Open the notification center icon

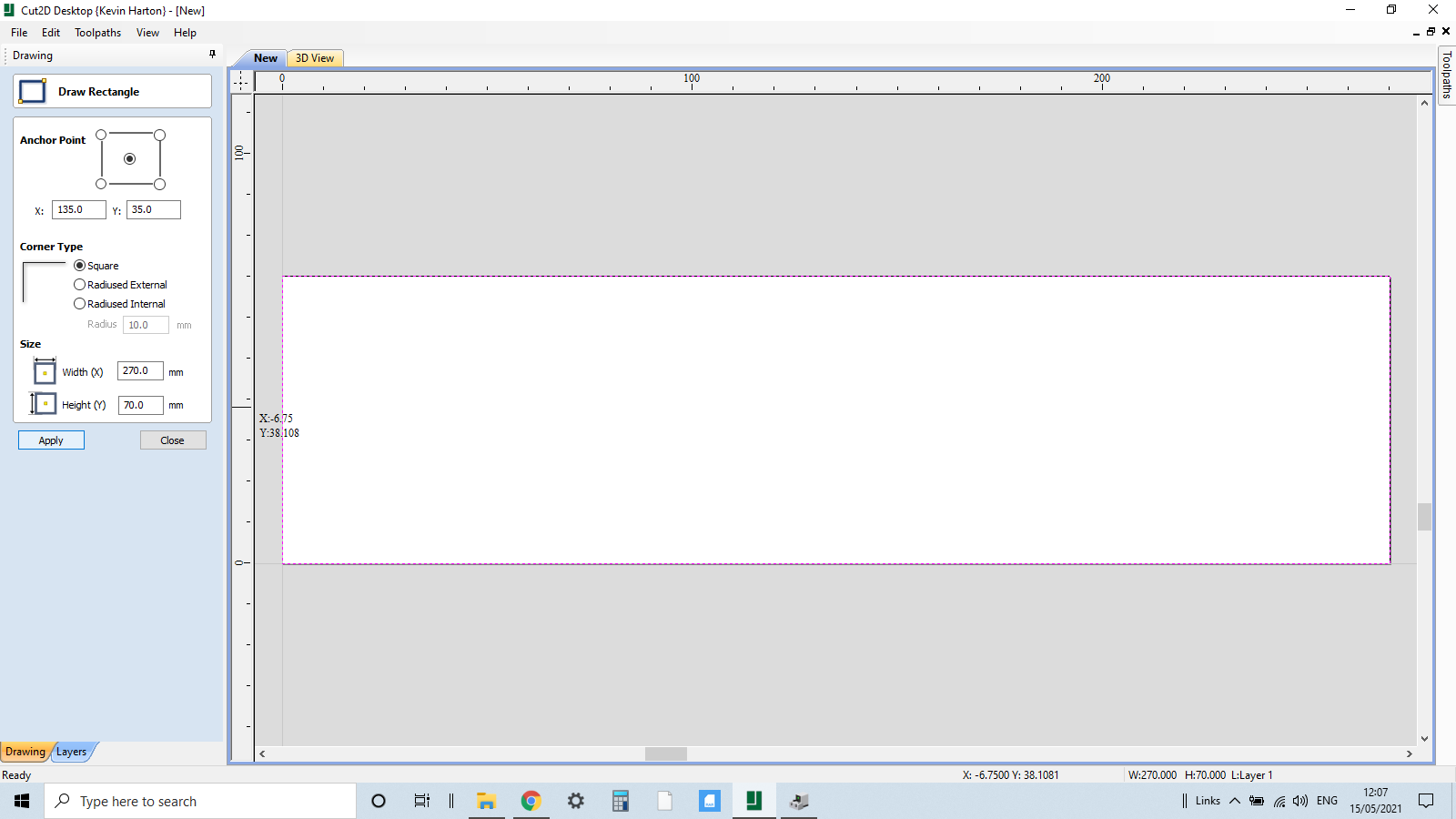point(1426,801)
